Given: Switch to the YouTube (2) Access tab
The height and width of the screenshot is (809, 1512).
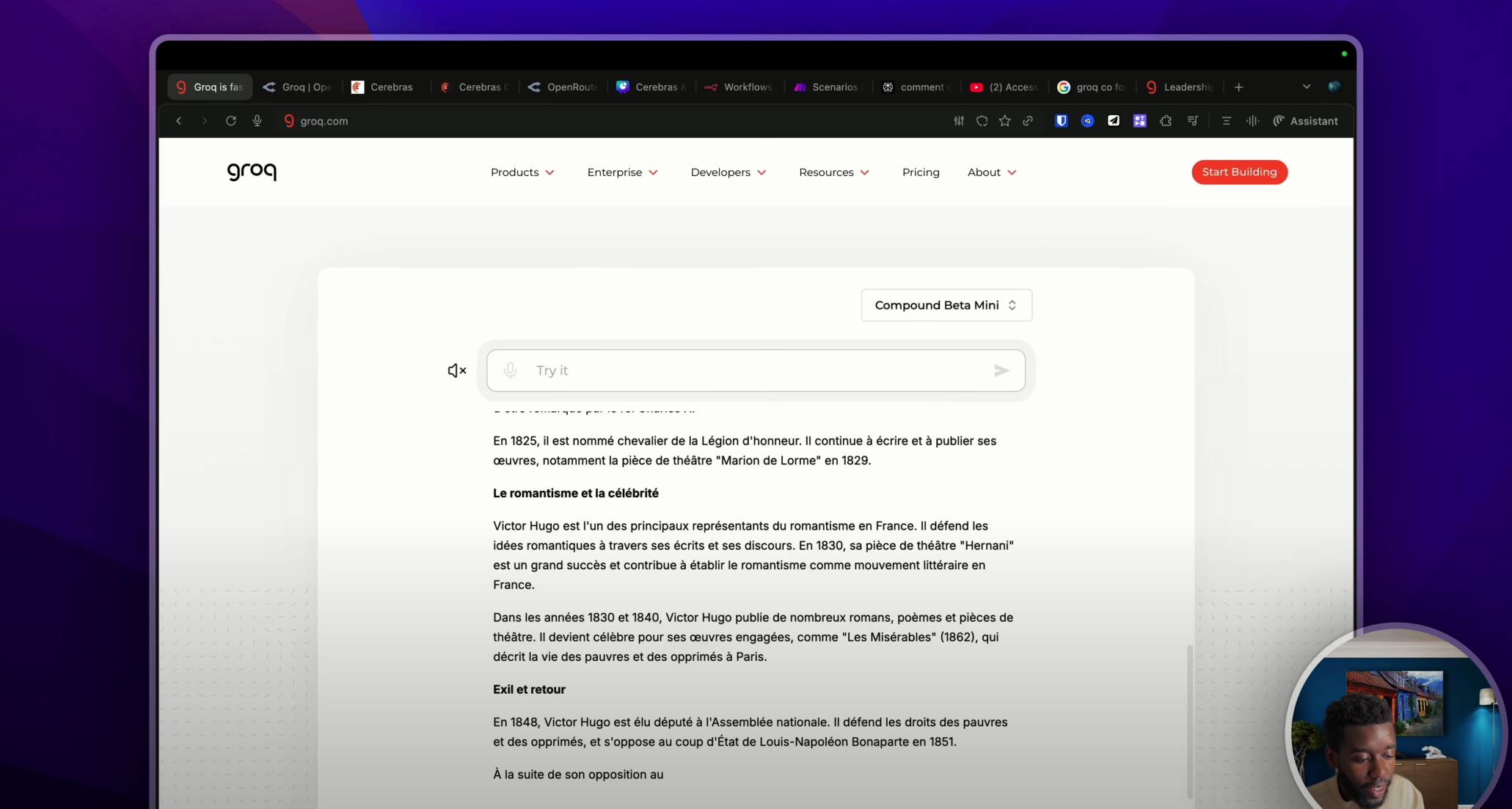Looking at the screenshot, I should [x=1004, y=87].
